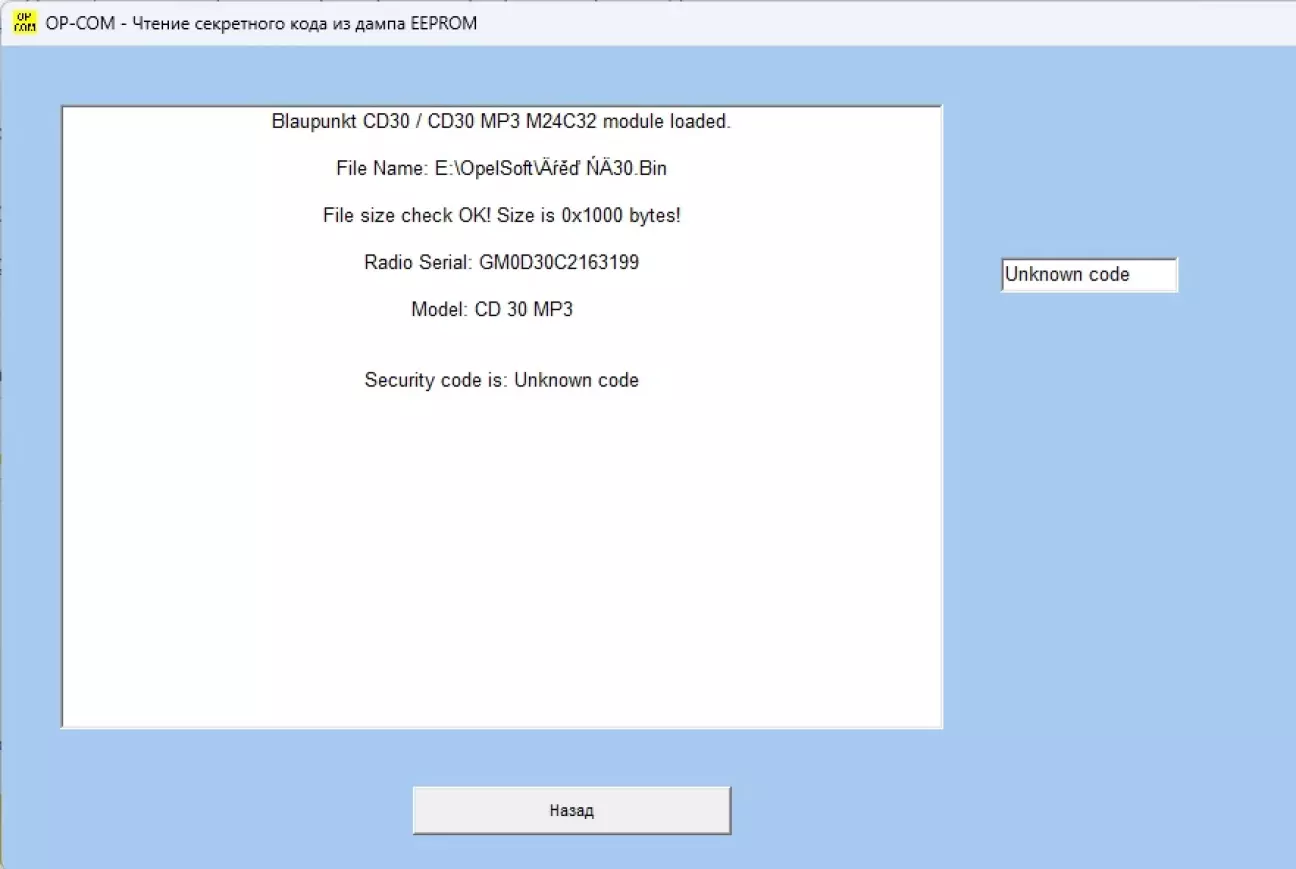
Task: Click the Security code is: Unknown code line
Action: coord(502,380)
